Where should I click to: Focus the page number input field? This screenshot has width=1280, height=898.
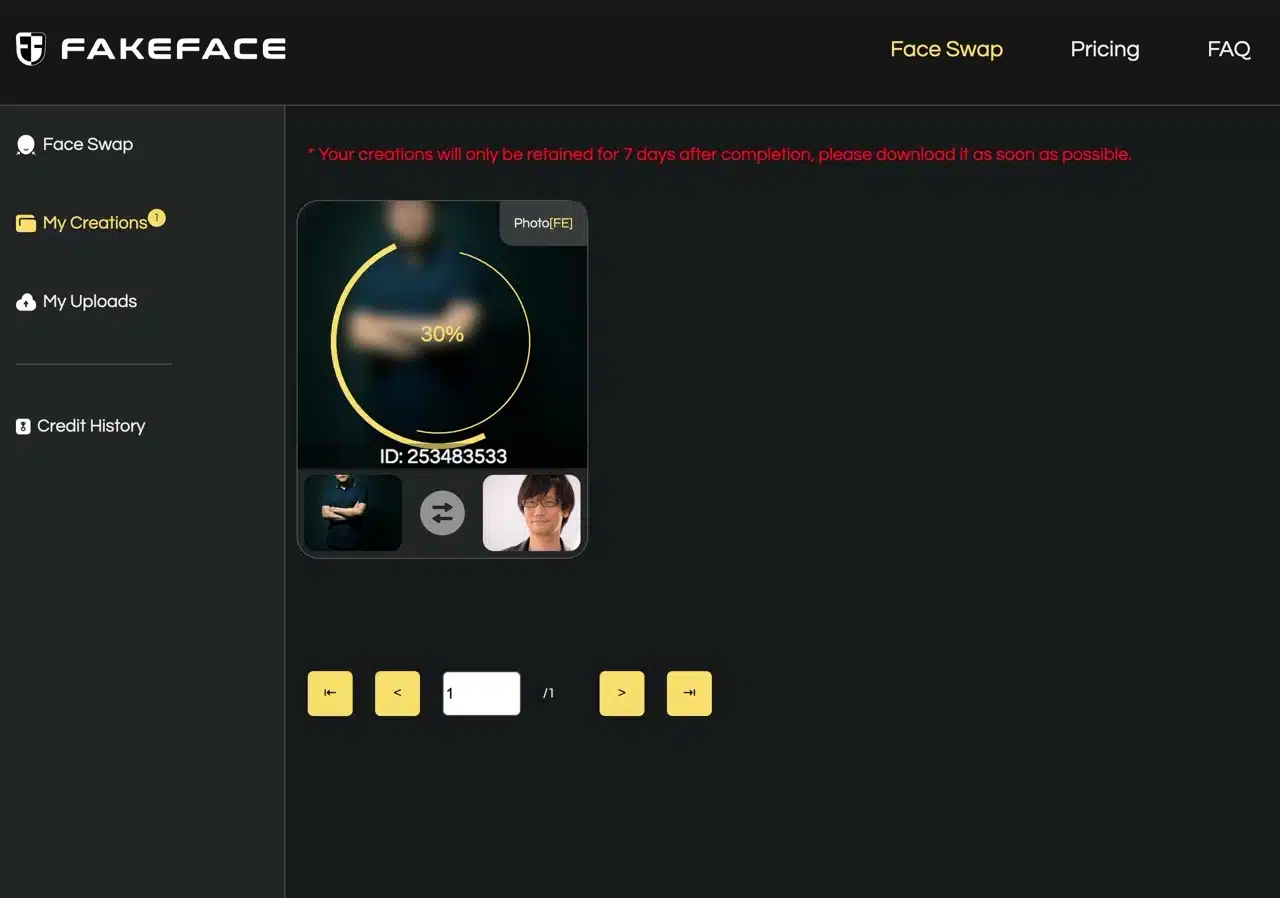pos(481,693)
